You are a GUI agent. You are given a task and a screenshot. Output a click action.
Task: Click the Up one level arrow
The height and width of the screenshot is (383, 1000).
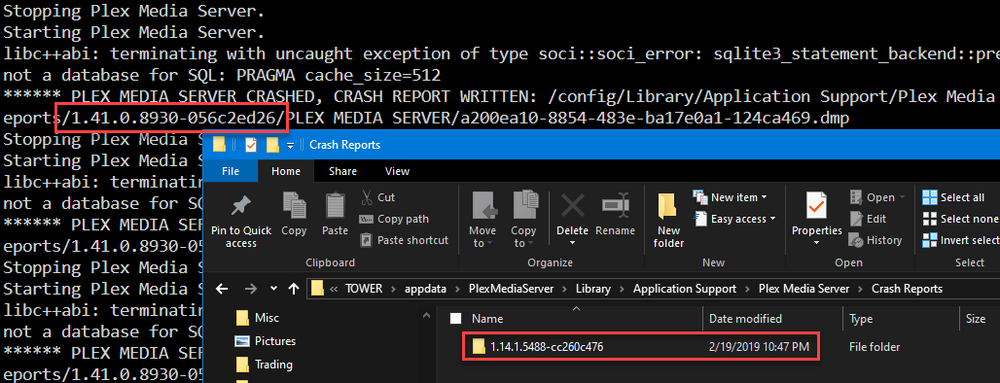click(x=293, y=289)
